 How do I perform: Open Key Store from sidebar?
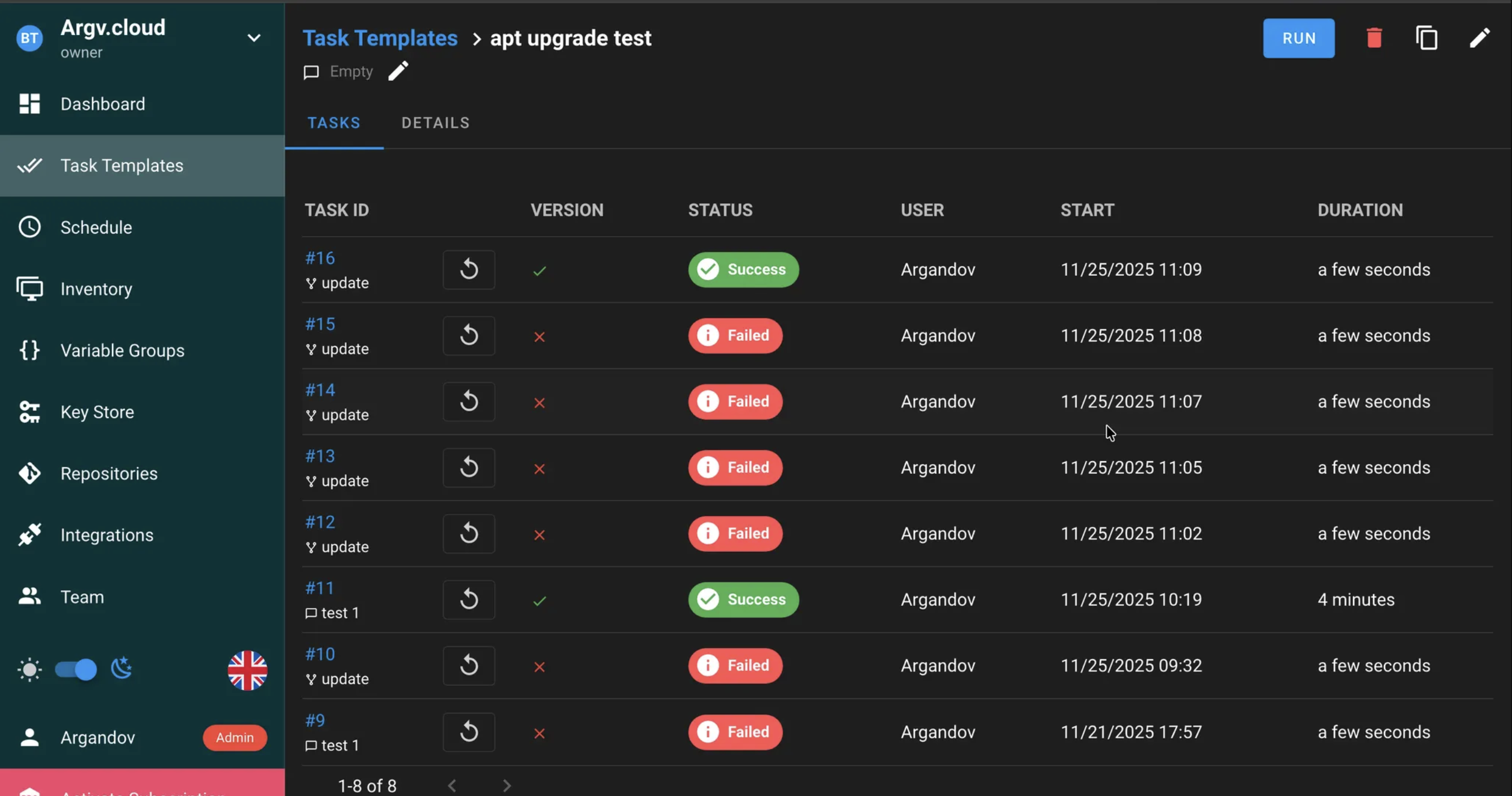point(97,412)
